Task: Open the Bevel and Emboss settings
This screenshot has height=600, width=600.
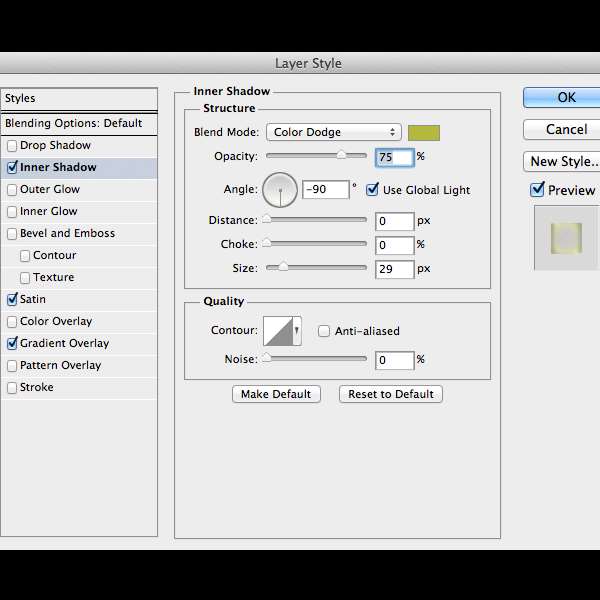Action: point(67,234)
